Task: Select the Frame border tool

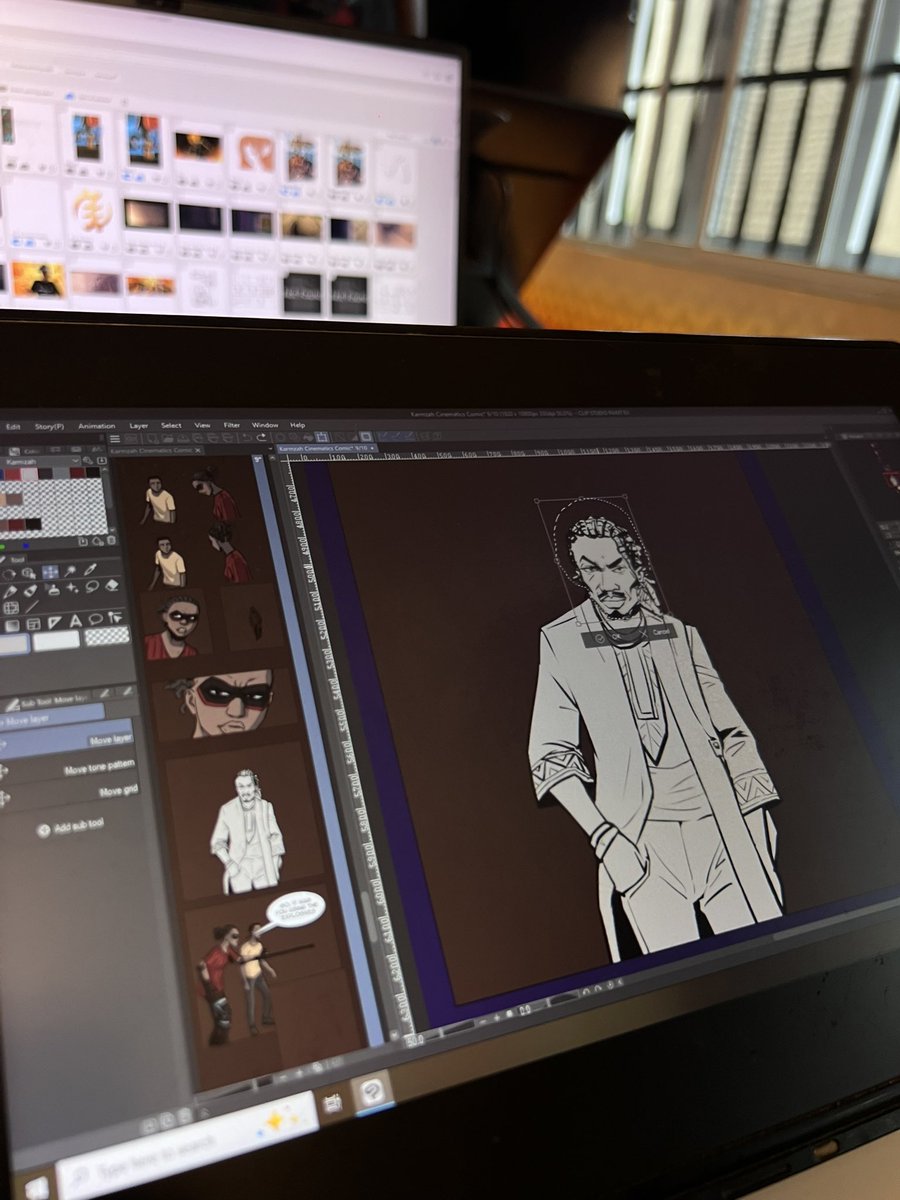Action: [33, 624]
